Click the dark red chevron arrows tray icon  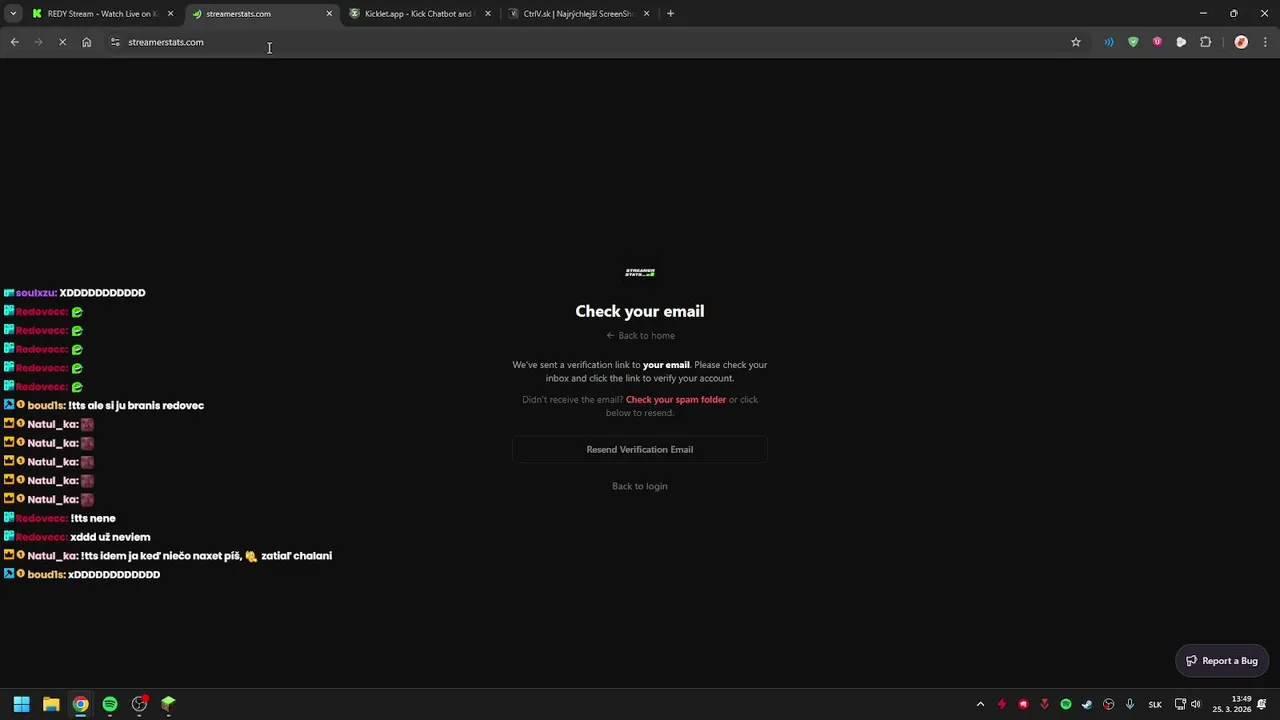pos(1044,704)
